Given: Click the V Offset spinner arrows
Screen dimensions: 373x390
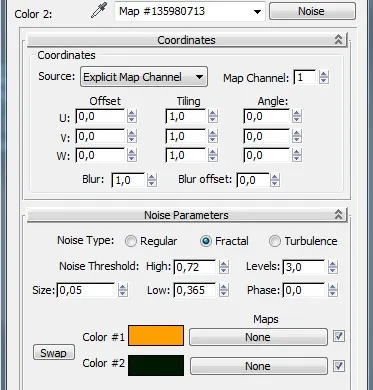Looking at the screenshot, I should [x=132, y=136].
